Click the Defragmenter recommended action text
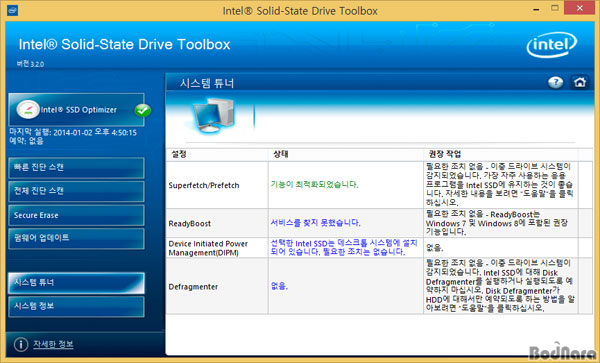This screenshot has width=600, height=363. point(500,286)
